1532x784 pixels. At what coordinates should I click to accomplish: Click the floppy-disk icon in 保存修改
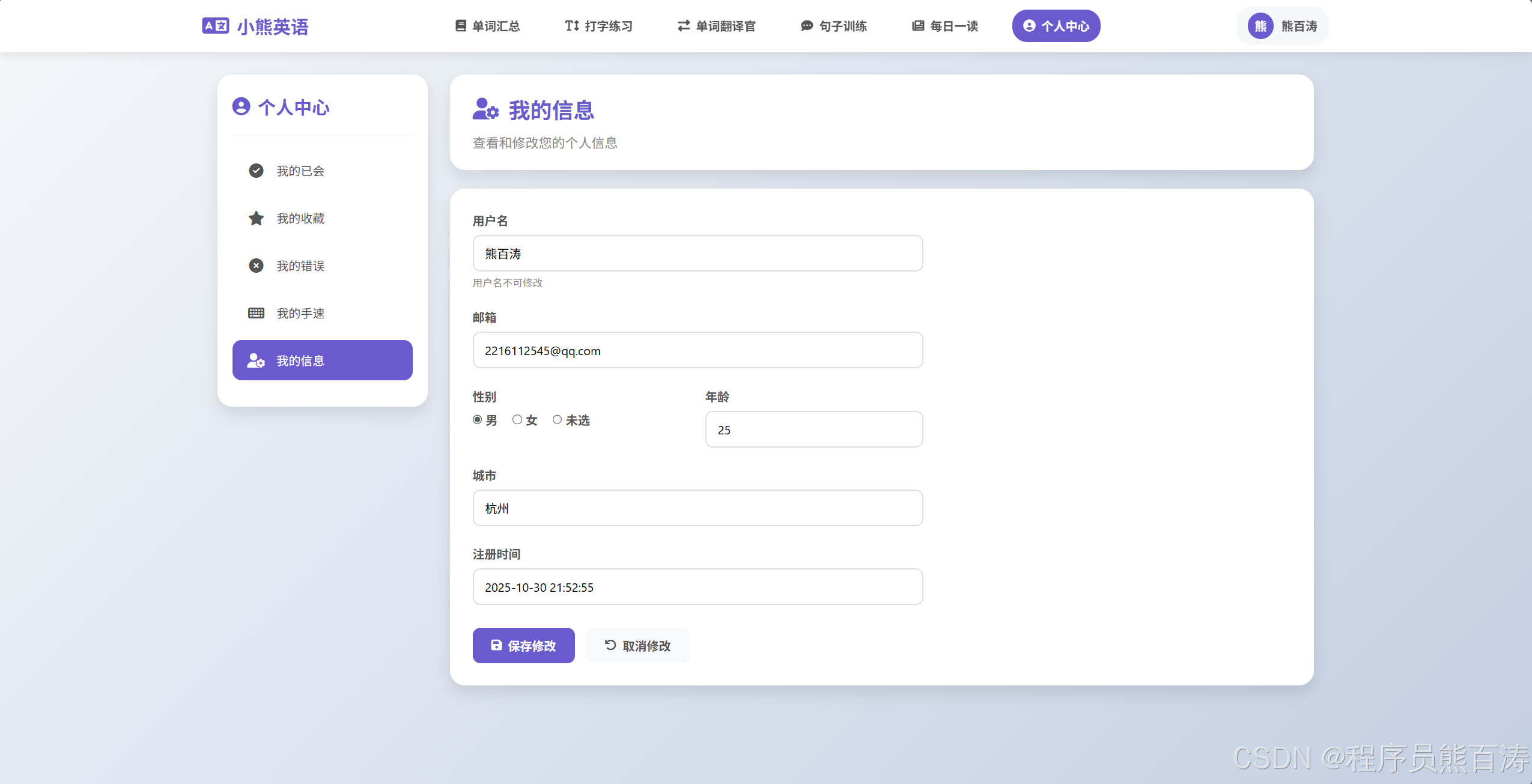[496, 645]
